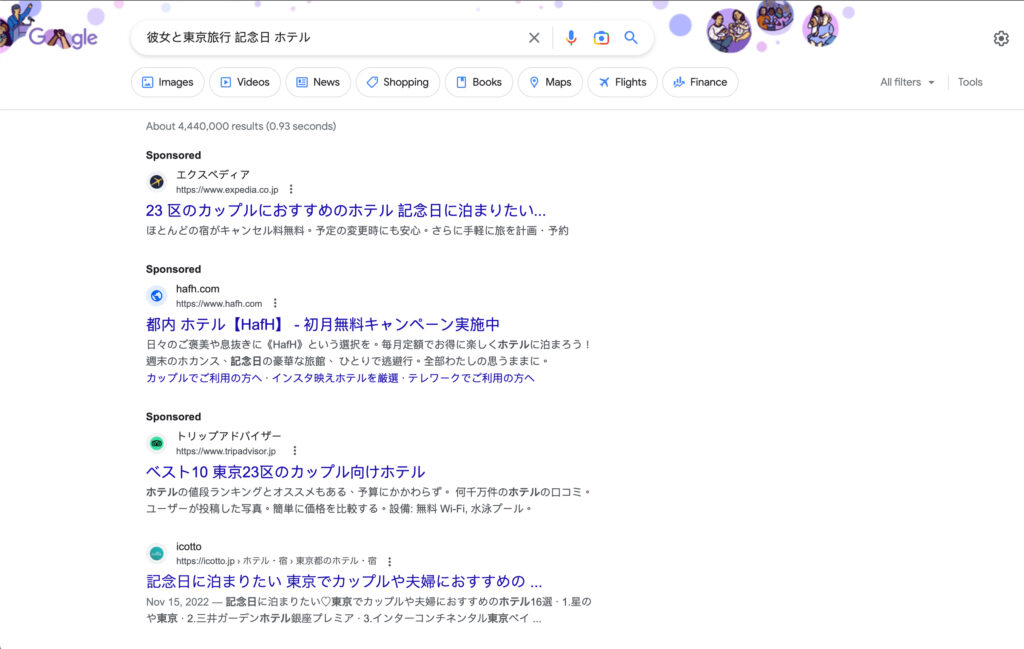The height and width of the screenshot is (649, 1024).
Task: Click the magnifying glass search button
Action: tap(631, 38)
